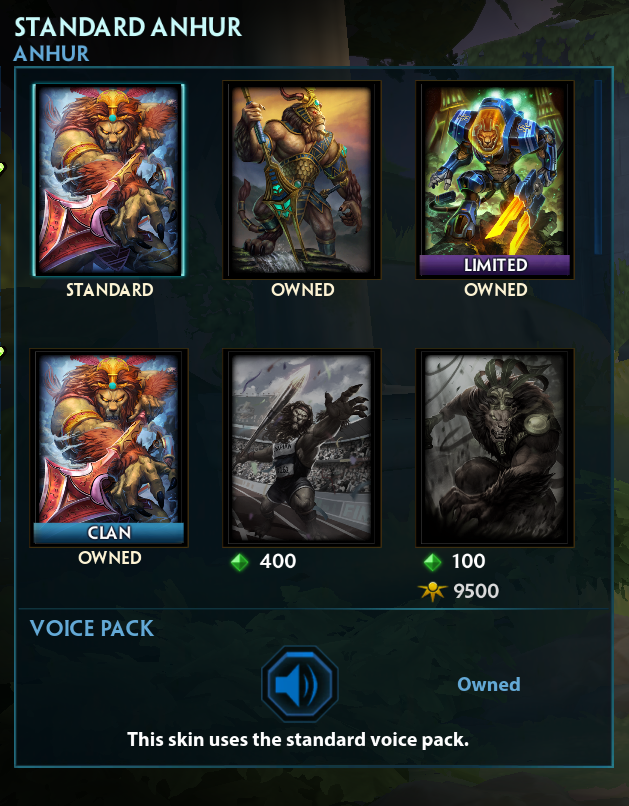Select the javelin athlete skin costing 400 gems
The width and height of the screenshot is (629, 806).
coord(302,448)
